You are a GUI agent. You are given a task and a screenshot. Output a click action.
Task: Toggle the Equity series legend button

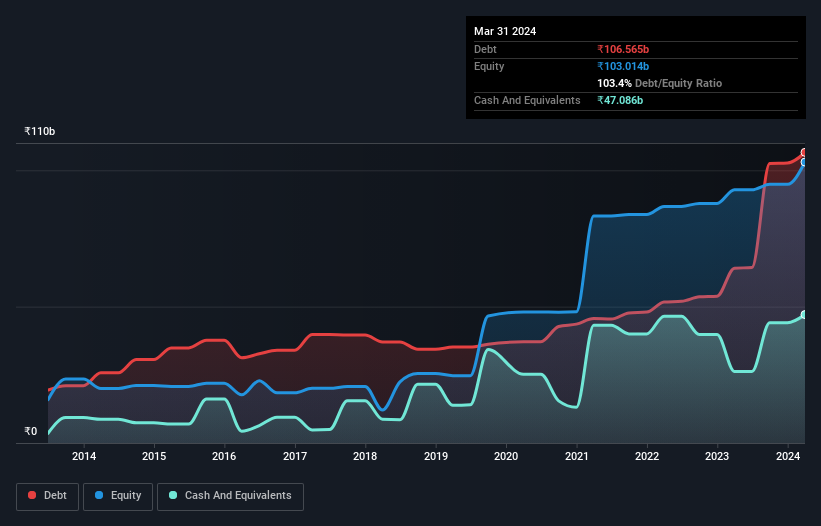[118, 496]
